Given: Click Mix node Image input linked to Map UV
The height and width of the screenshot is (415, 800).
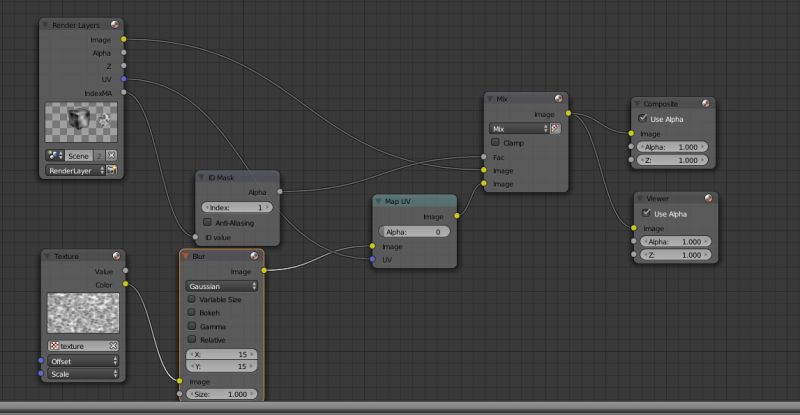Looking at the screenshot, I should [484, 183].
